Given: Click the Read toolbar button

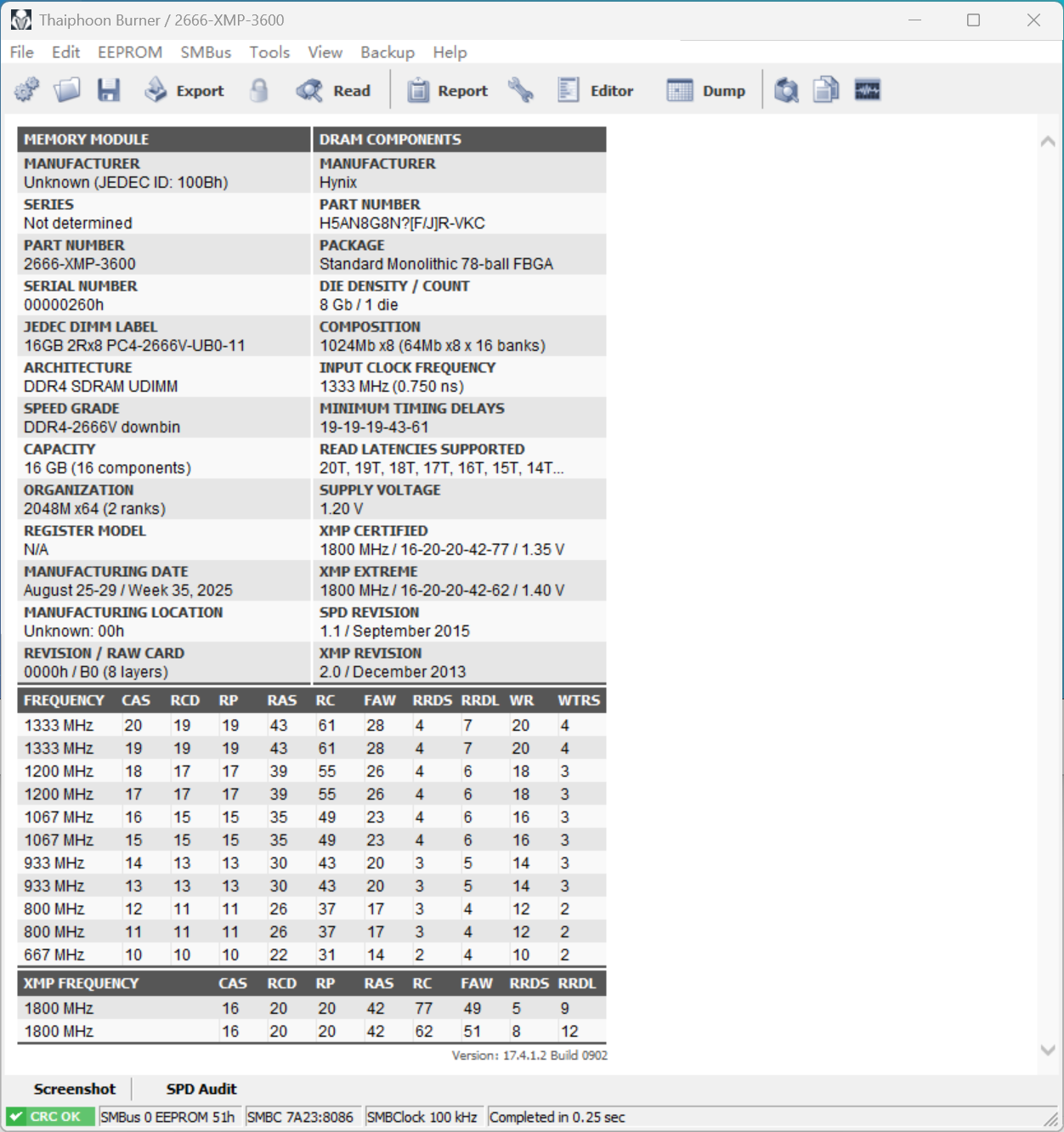Looking at the screenshot, I should pyautogui.click(x=333, y=90).
